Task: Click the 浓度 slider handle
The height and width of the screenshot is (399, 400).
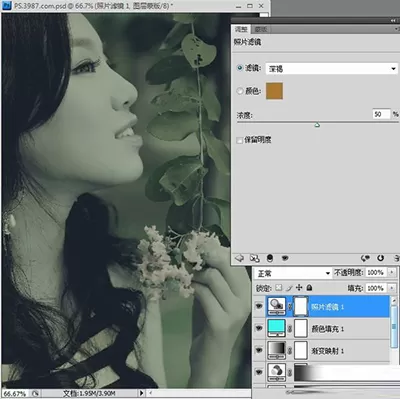Action: coord(317,125)
